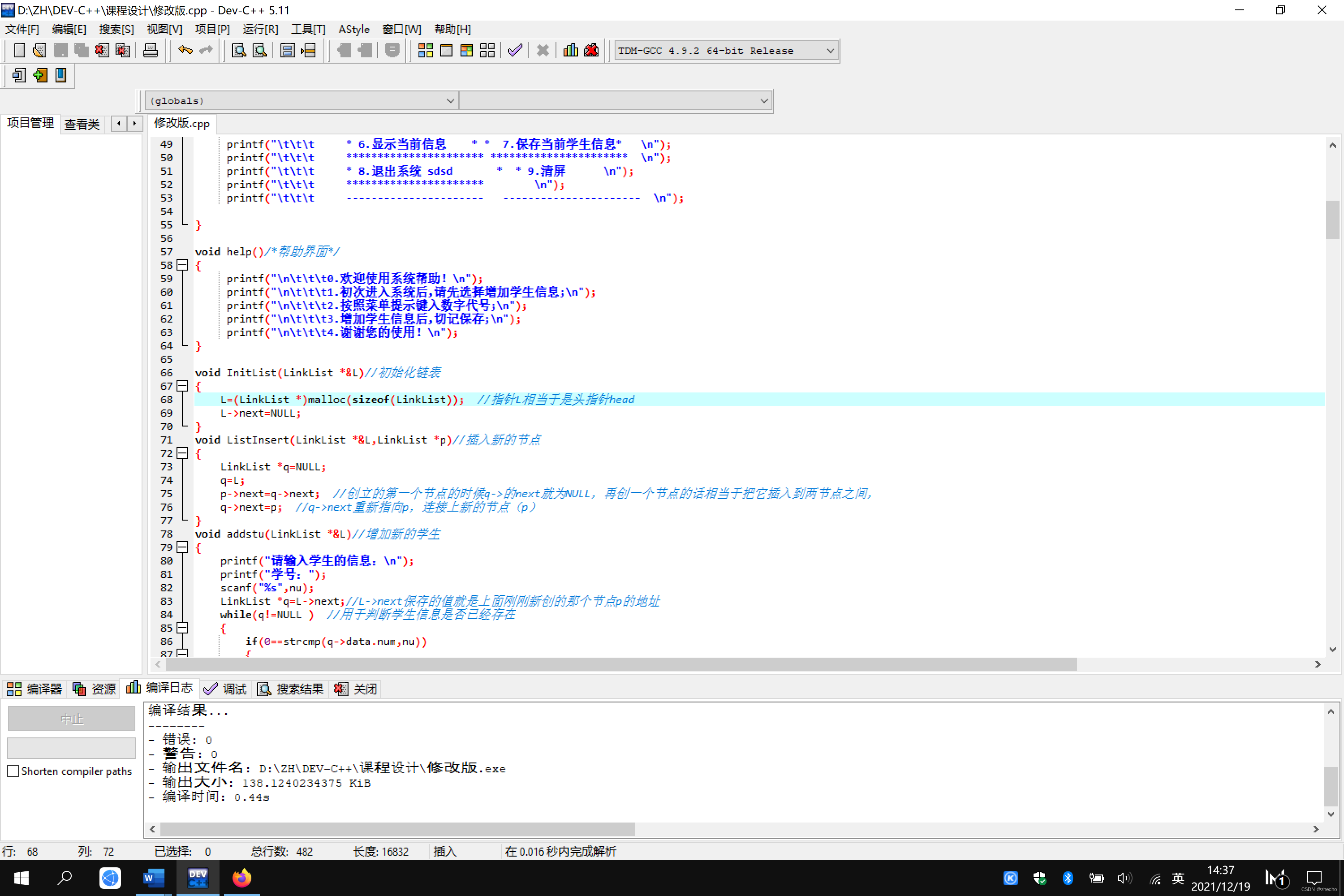Enable Shorten compiler paths checkbox
This screenshot has width=1344, height=896.
[13, 771]
